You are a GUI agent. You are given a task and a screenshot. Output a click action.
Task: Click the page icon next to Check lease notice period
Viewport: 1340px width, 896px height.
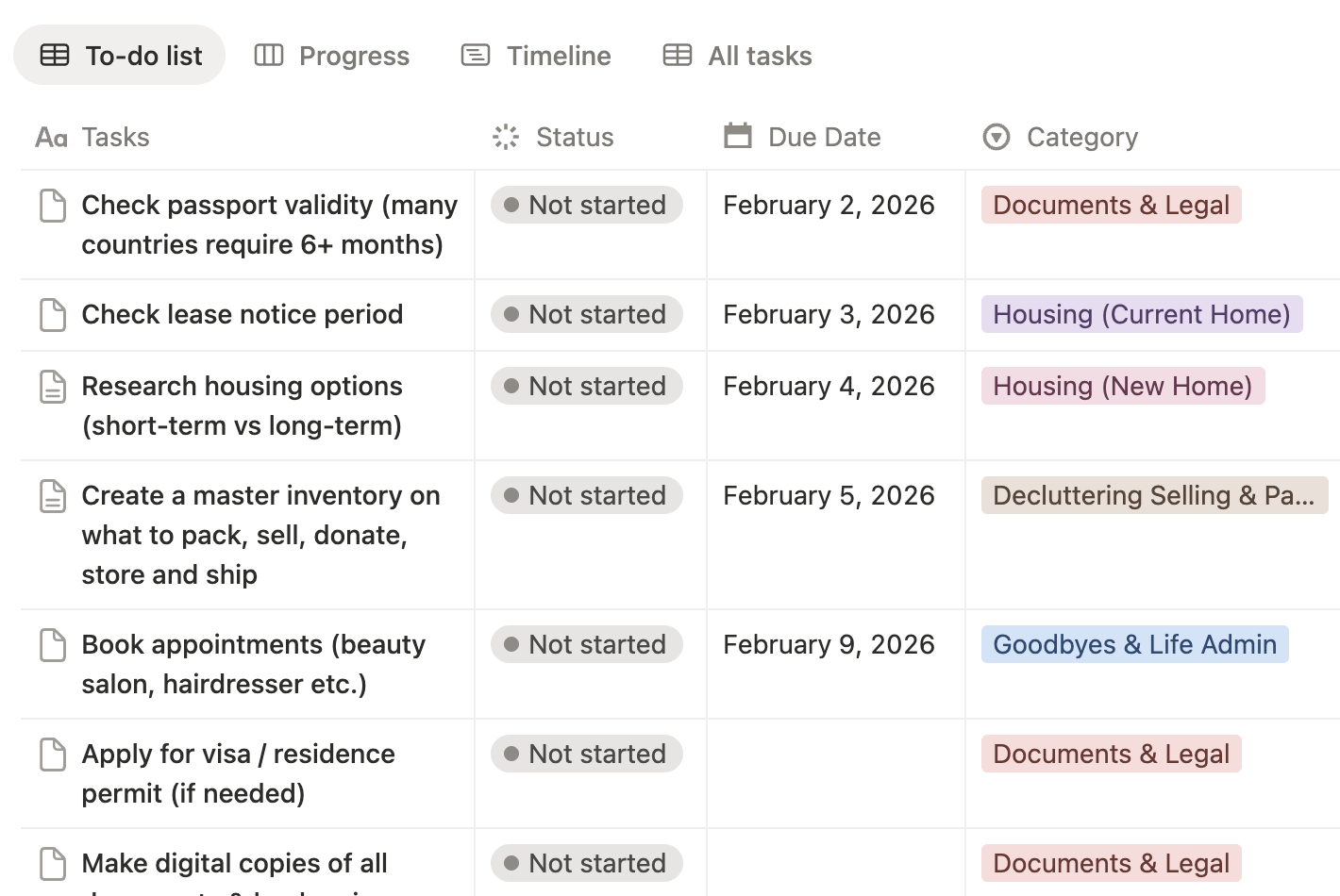53,315
